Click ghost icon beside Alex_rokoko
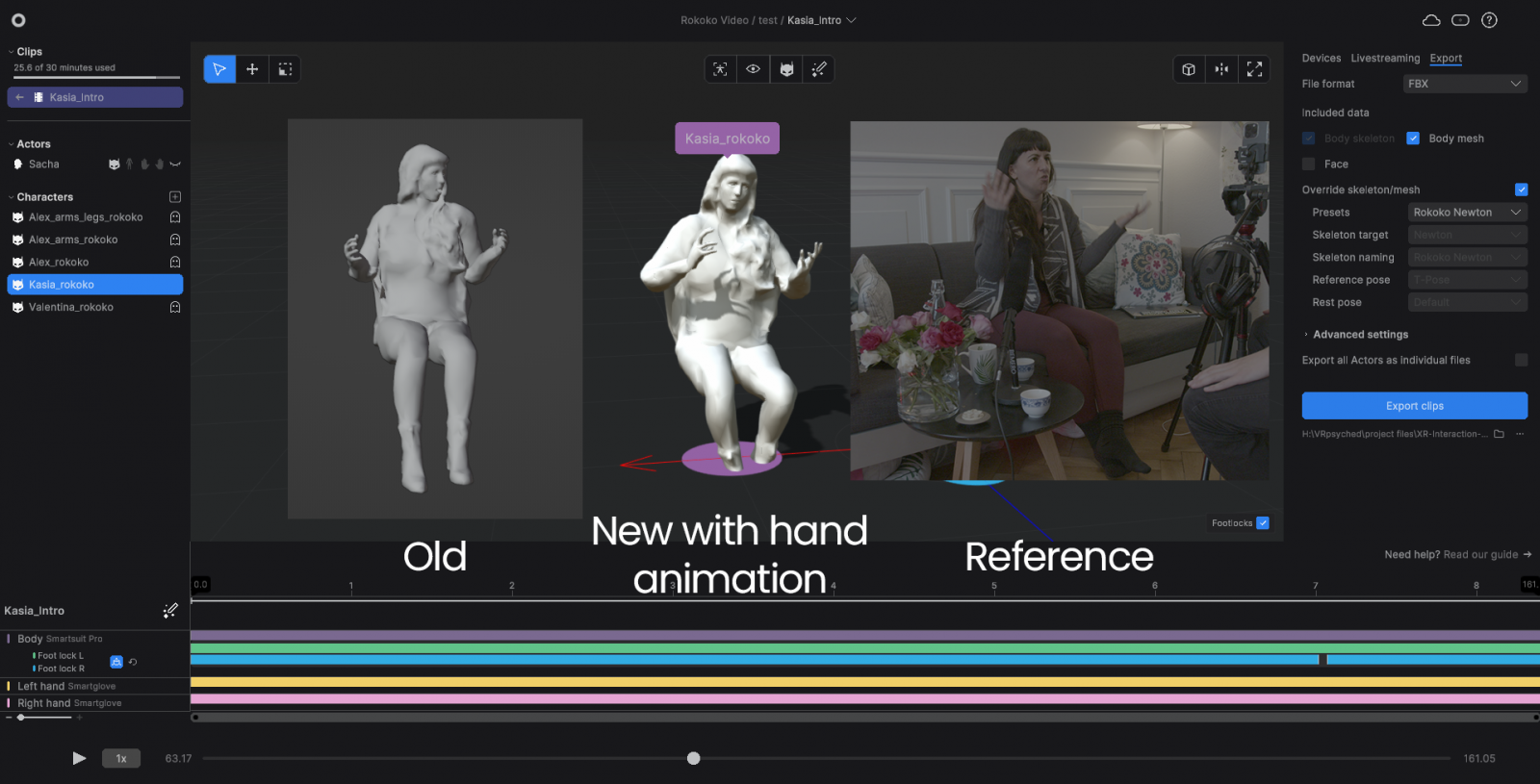 (x=175, y=262)
